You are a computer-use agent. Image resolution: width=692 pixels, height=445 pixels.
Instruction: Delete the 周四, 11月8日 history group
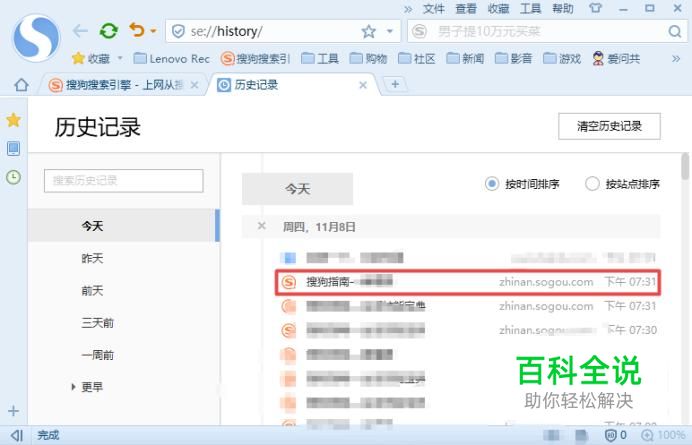pos(262,226)
